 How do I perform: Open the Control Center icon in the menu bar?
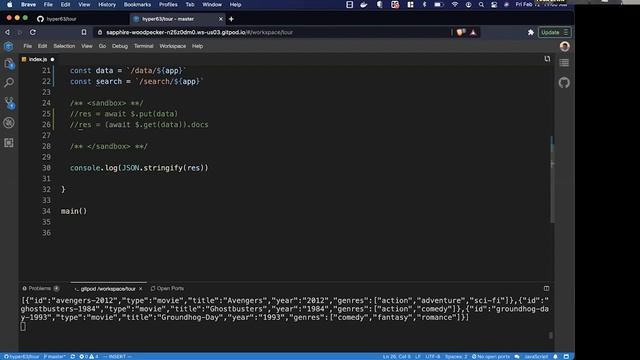point(494,4)
